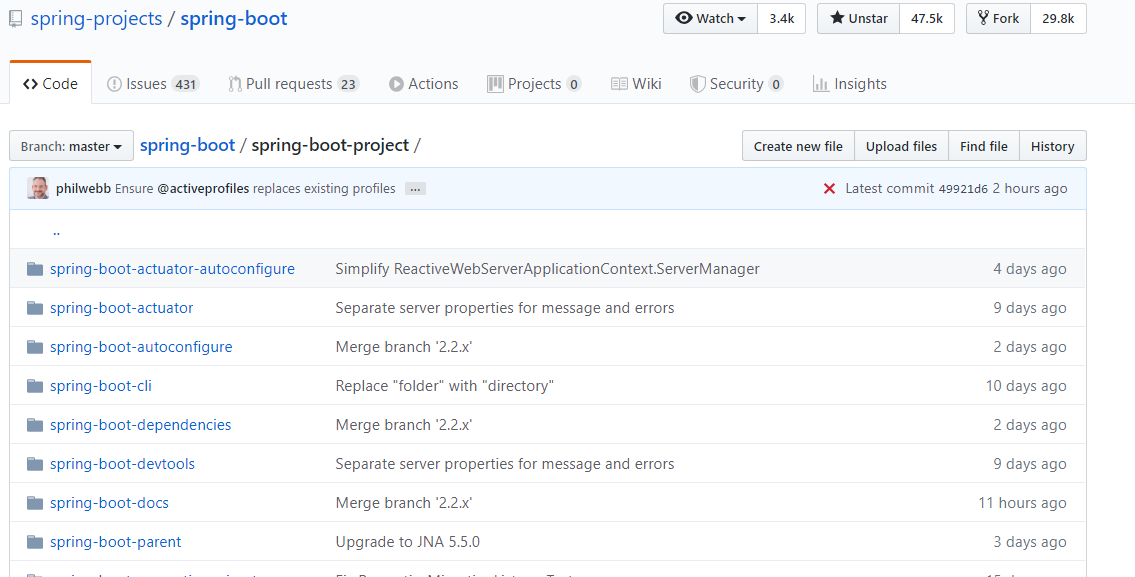Open the spring-boot-devtools folder link

click(x=122, y=463)
